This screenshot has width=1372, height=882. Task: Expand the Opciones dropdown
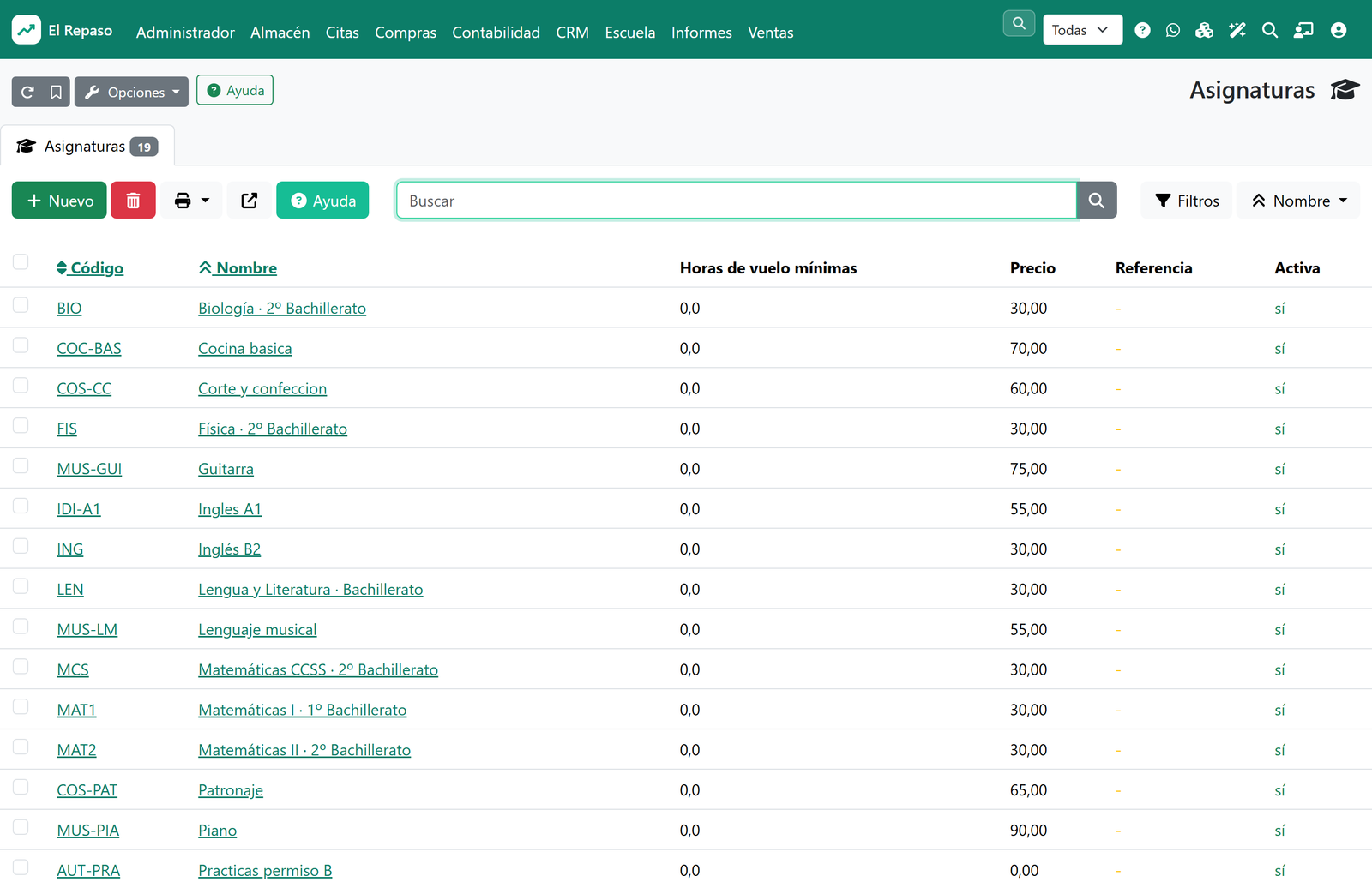pyautogui.click(x=131, y=92)
